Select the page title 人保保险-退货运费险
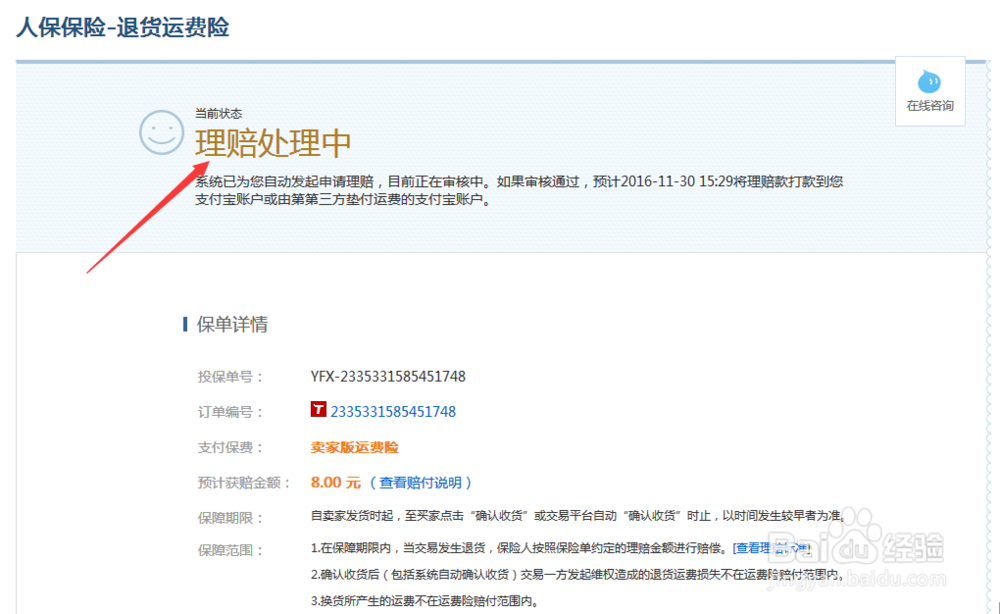 point(122,29)
